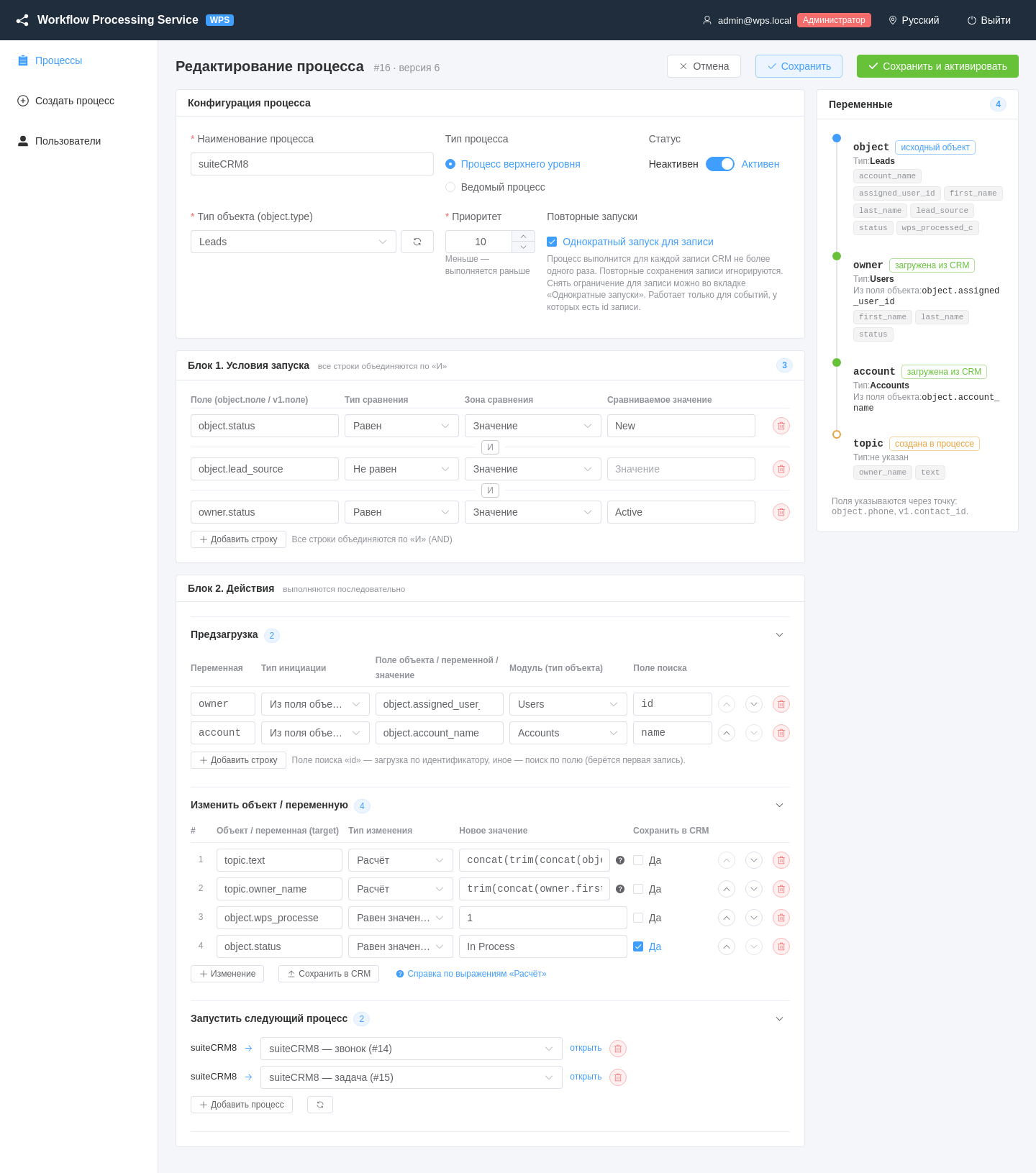Delete the account preload row
The height and width of the screenshot is (1173, 1036).
click(x=781, y=733)
